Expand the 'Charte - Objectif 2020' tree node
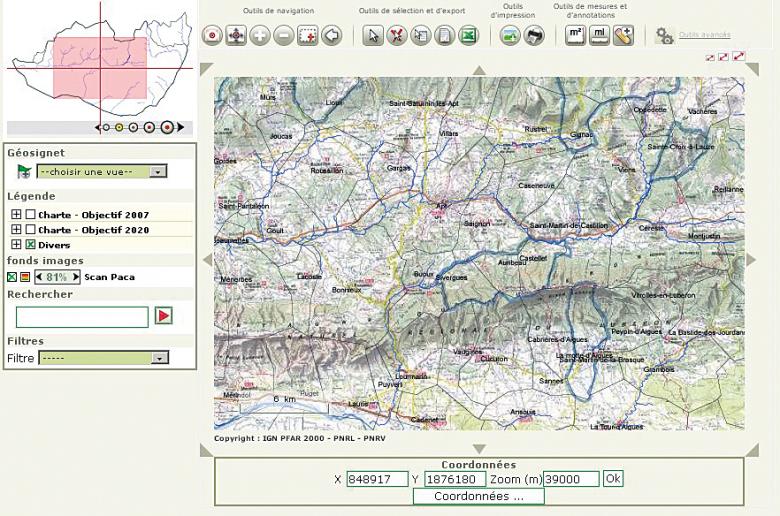The width and height of the screenshot is (780, 516). click(x=16, y=229)
